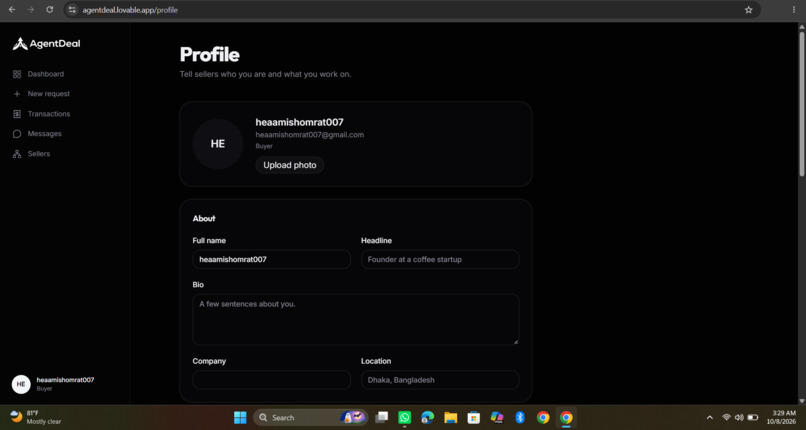Click the sidebar HE user avatar
Viewport: 806px width, 430px height.
click(x=21, y=384)
